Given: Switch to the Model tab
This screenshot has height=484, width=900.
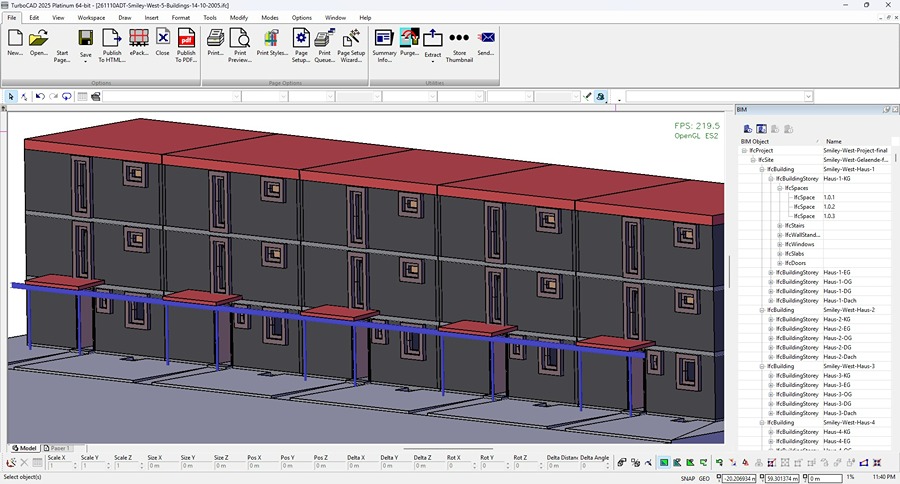Looking at the screenshot, I should click(x=24, y=448).
